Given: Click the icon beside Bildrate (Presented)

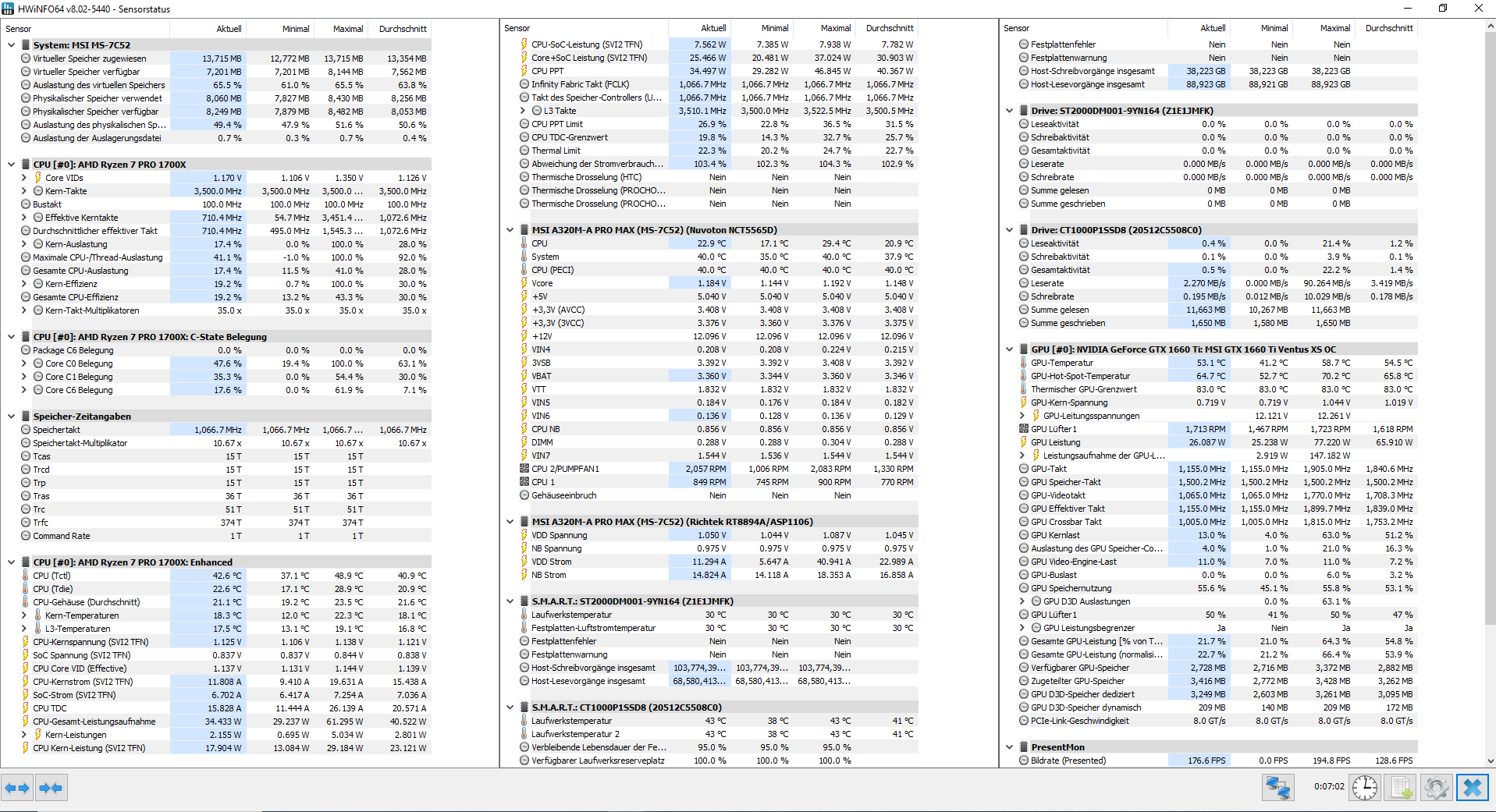Looking at the screenshot, I should [x=1024, y=761].
